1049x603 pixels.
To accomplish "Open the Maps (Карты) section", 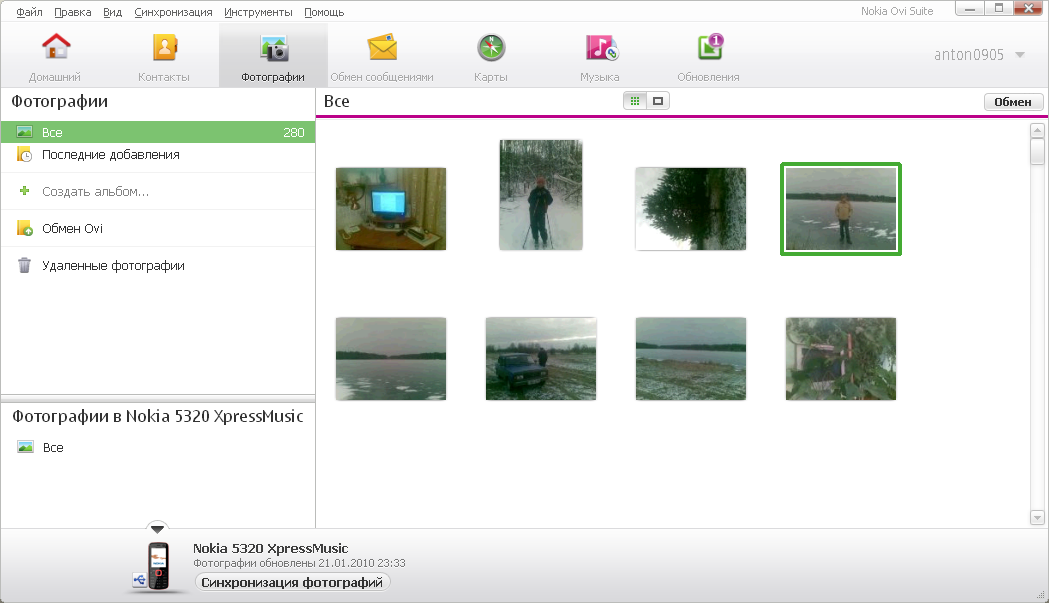I will [x=491, y=58].
